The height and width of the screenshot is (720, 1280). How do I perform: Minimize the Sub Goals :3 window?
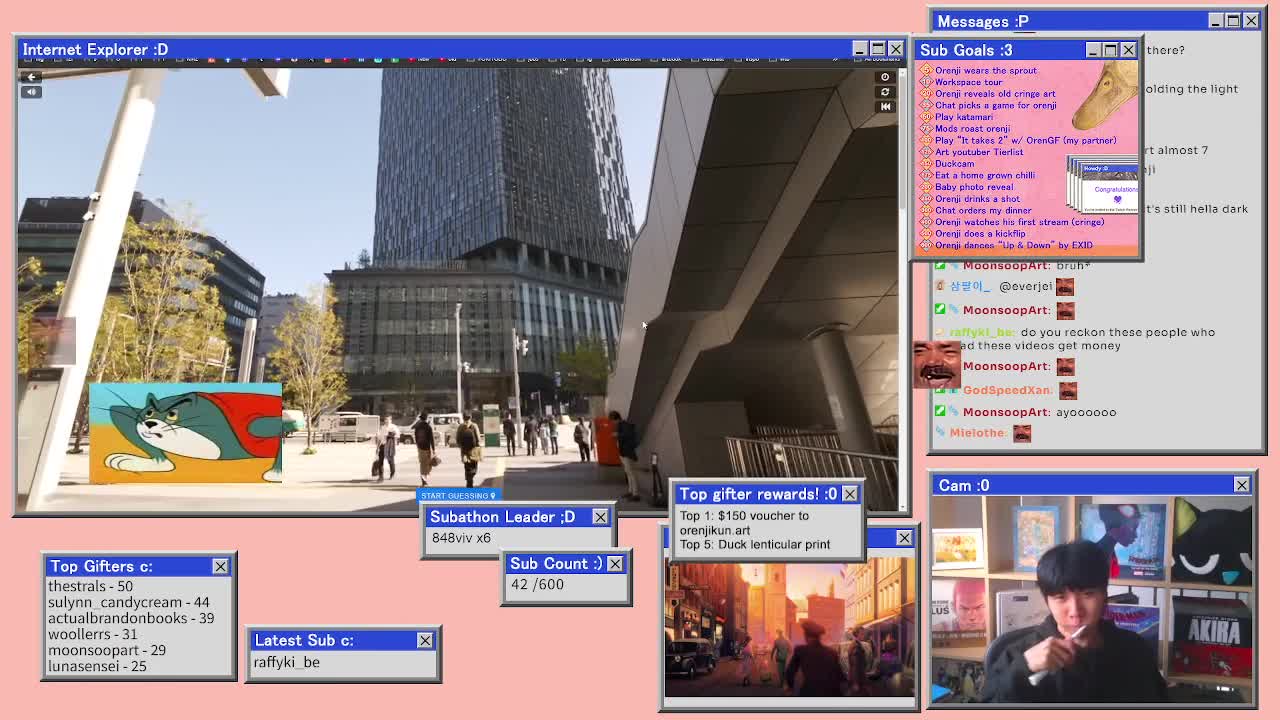pos(1093,50)
